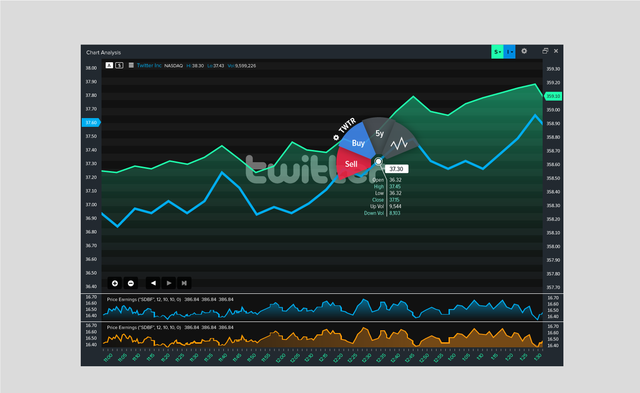The image size is (640, 393).
Task: Toggle the white A box indicator
Action: (109, 65)
